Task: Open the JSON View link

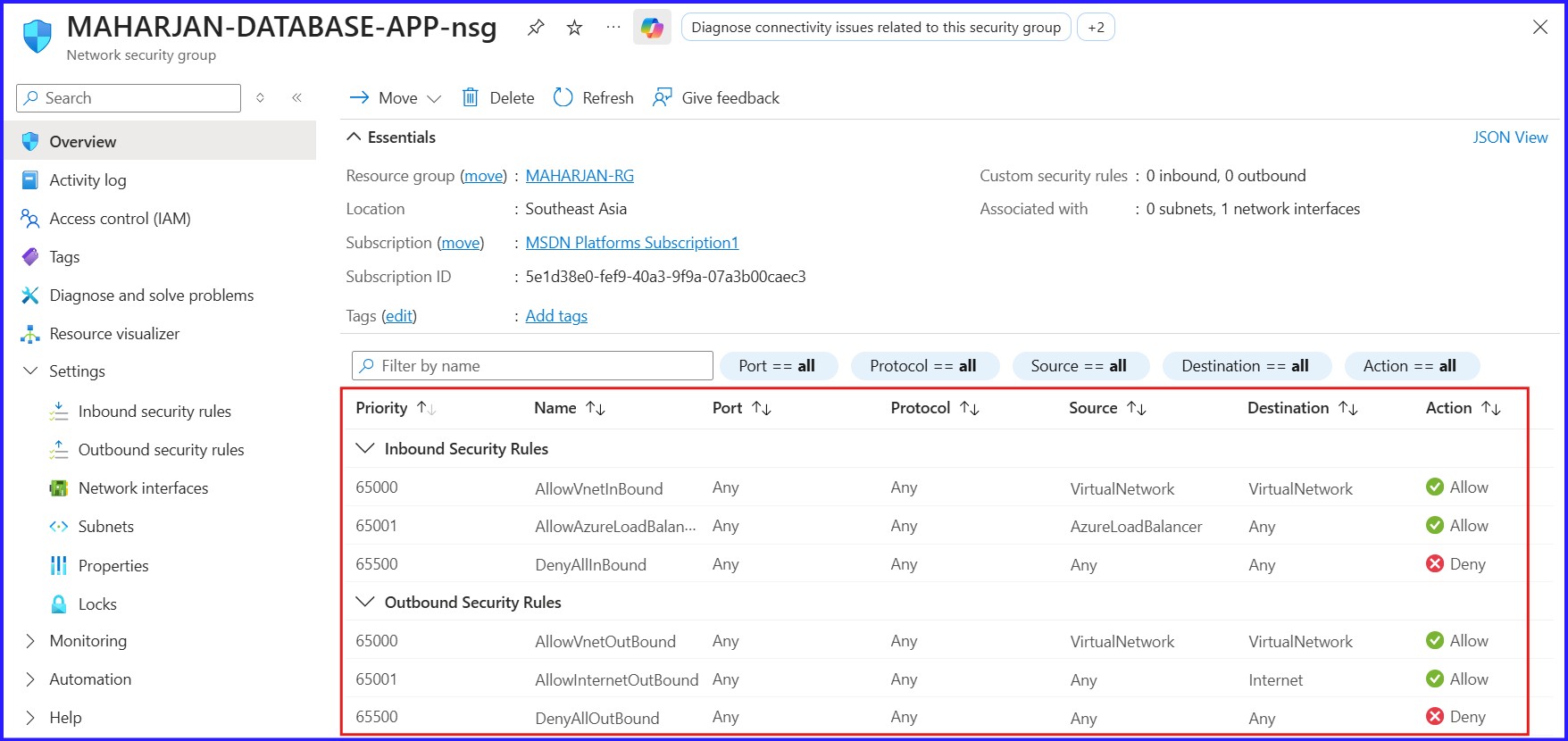Action: tap(1510, 137)
